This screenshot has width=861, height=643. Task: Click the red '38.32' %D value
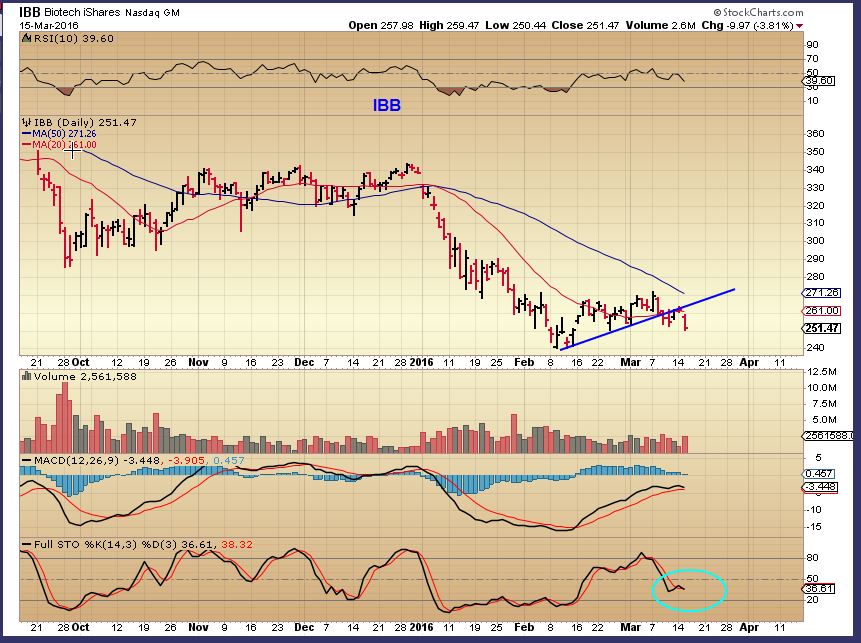pos(237,544)
